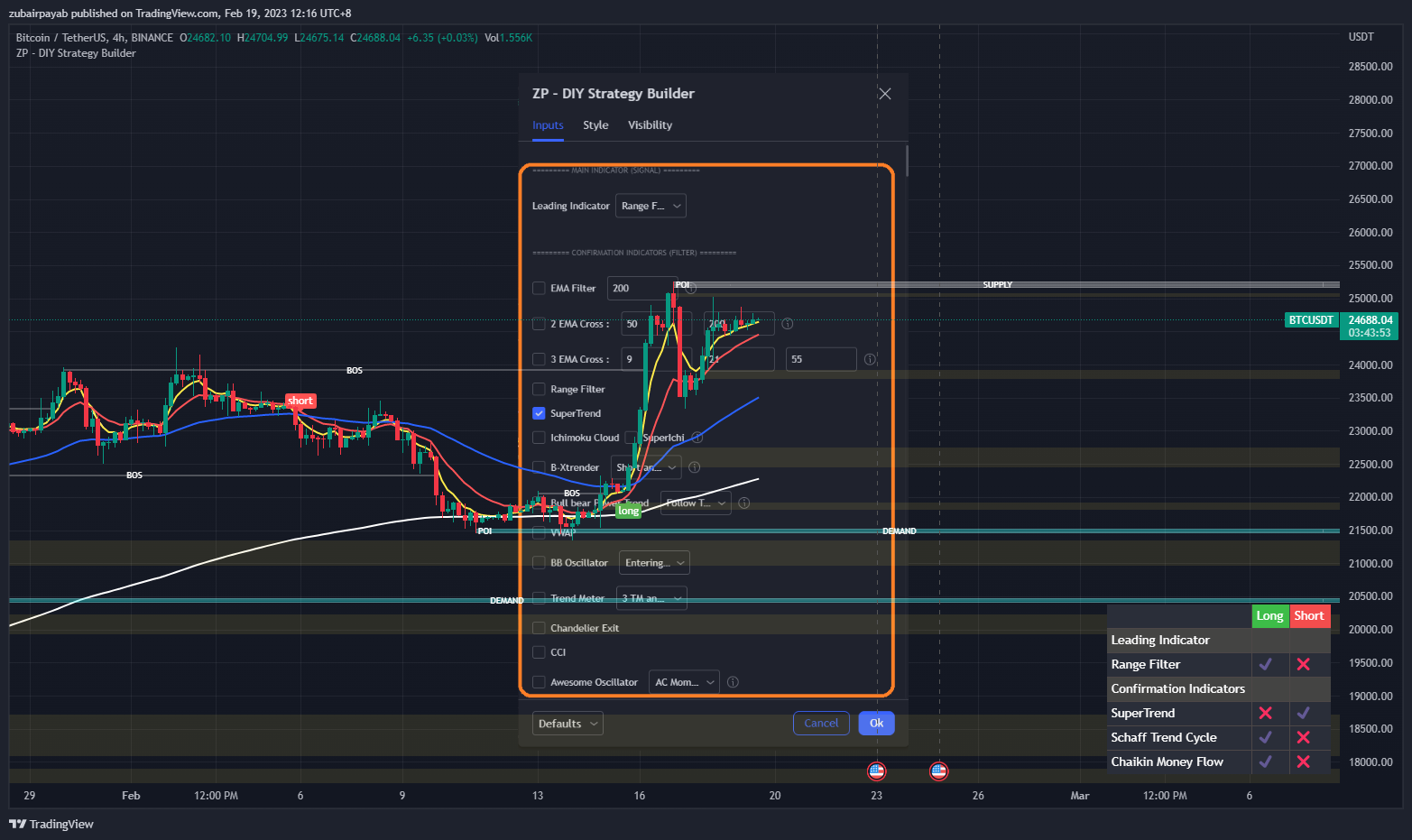Click the info icon on 3 EMA Cross row
This screenshot has width=1412, height=840.
pyautogui.click(x=870, y=359)
